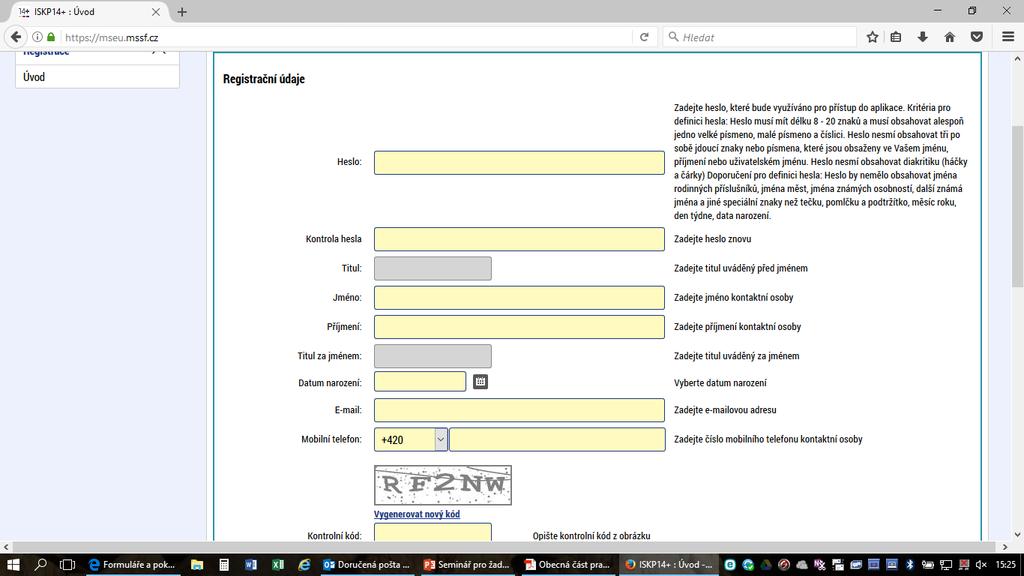Click Google Drive tray icon

point(766,564)
